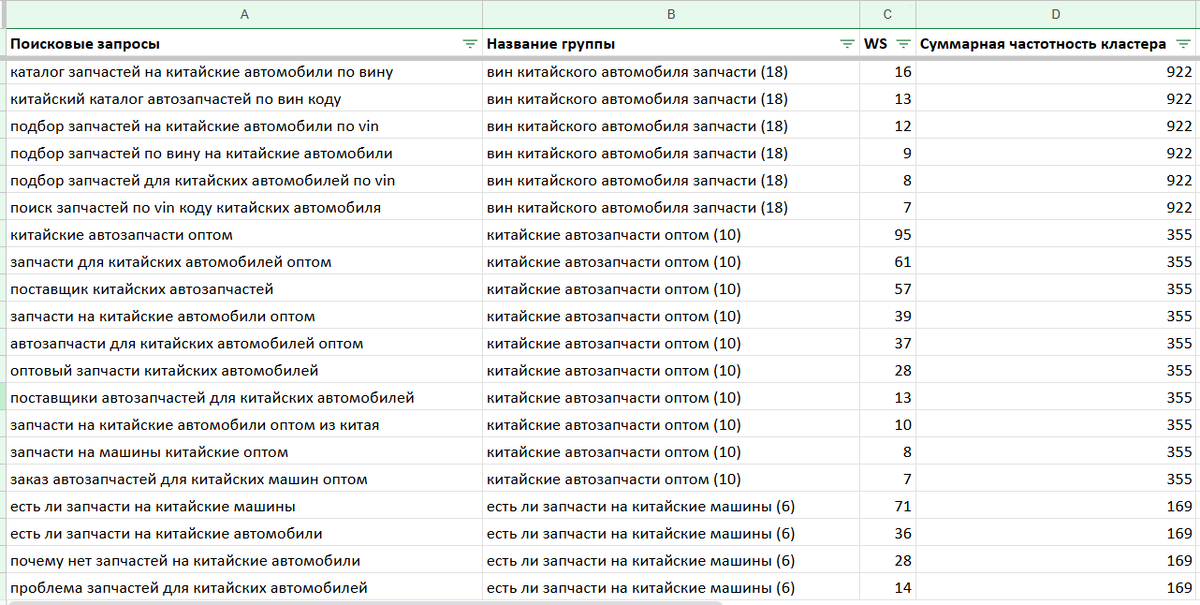The image size is (1200, 605).
Task: Select cell 'почему нет запчастей на китайские автомобили'
Action: click(x=243, y=561)
